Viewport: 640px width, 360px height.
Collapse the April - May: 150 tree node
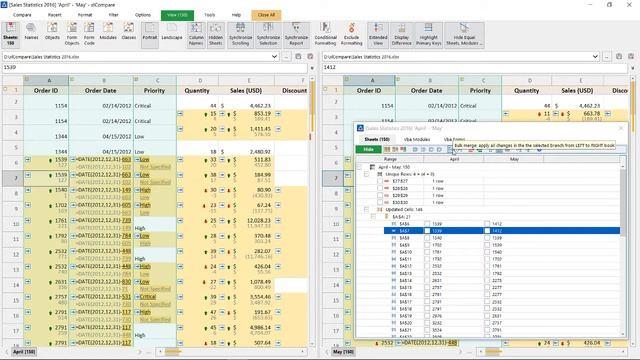click(359, 167)
